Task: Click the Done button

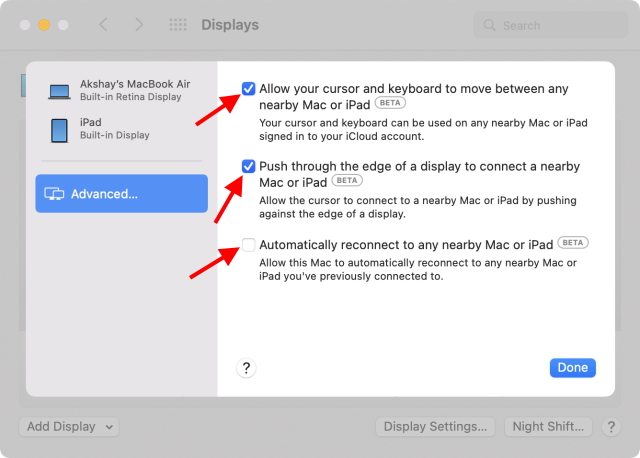Action: [x=572, y=368]
